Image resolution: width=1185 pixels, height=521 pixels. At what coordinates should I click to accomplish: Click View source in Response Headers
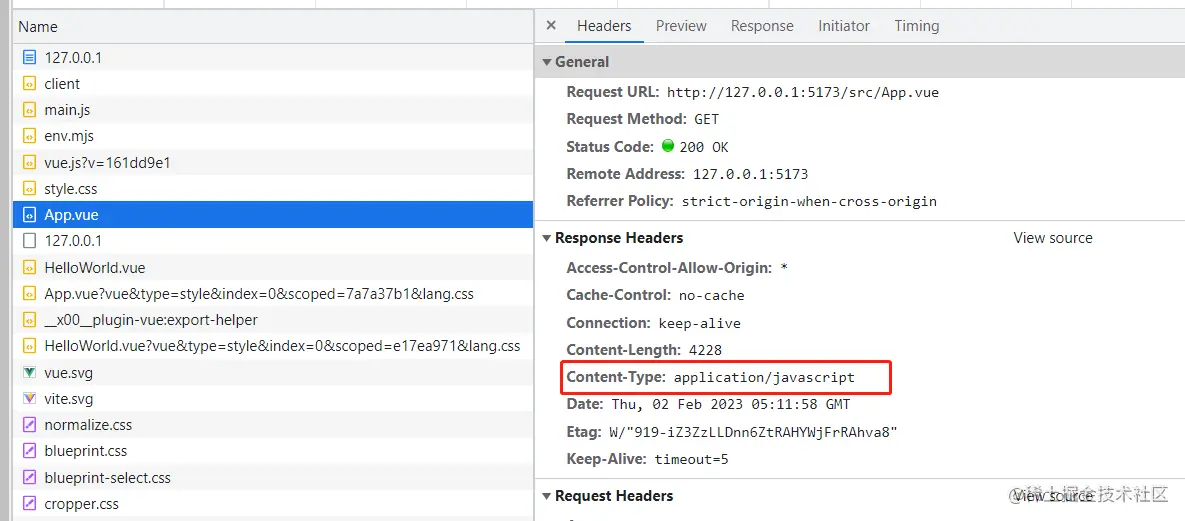click(1053, 237)
